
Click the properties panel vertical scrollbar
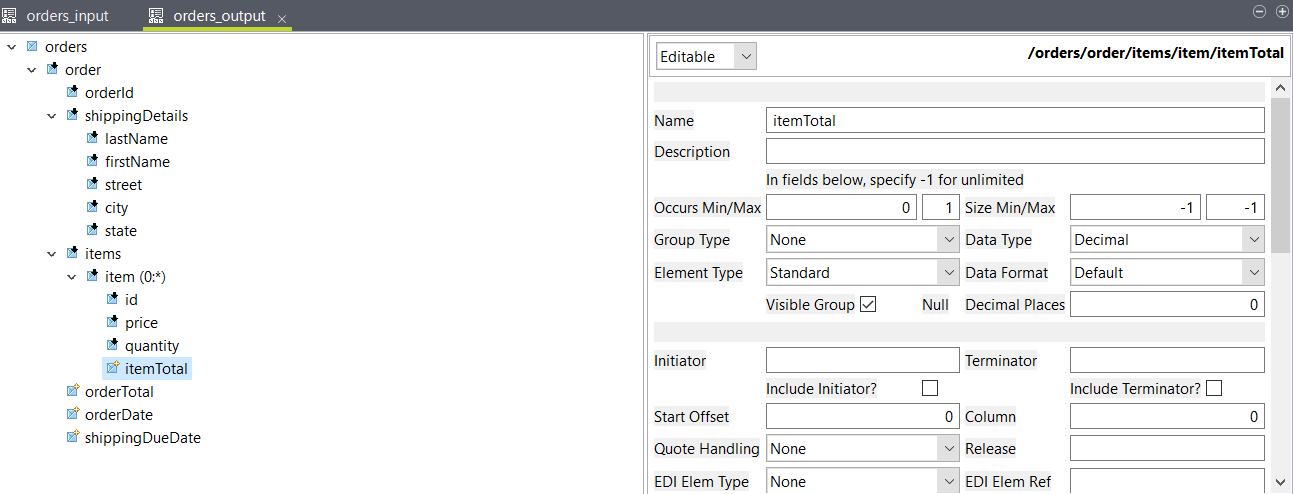point(1279,170)
